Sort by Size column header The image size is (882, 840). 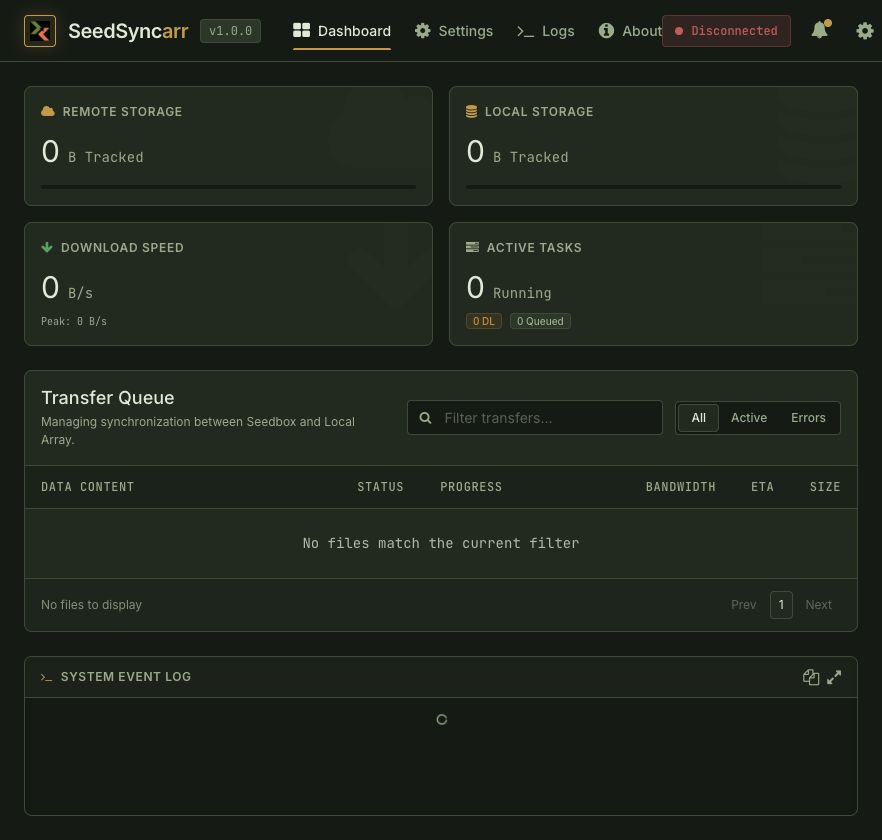[825, 487]
